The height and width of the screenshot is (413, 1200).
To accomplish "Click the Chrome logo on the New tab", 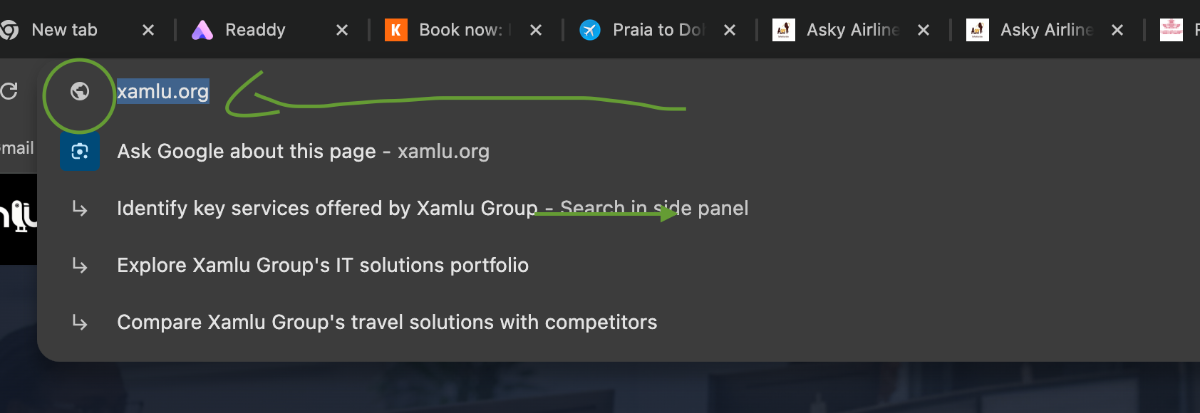I will pyautogui.click(x=10, y=30).
